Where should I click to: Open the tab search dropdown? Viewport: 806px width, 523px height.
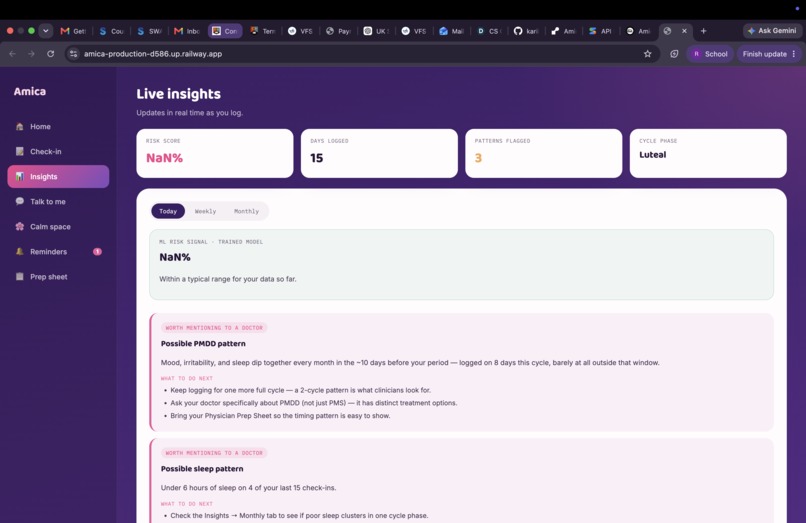click(x=46, y=31)
